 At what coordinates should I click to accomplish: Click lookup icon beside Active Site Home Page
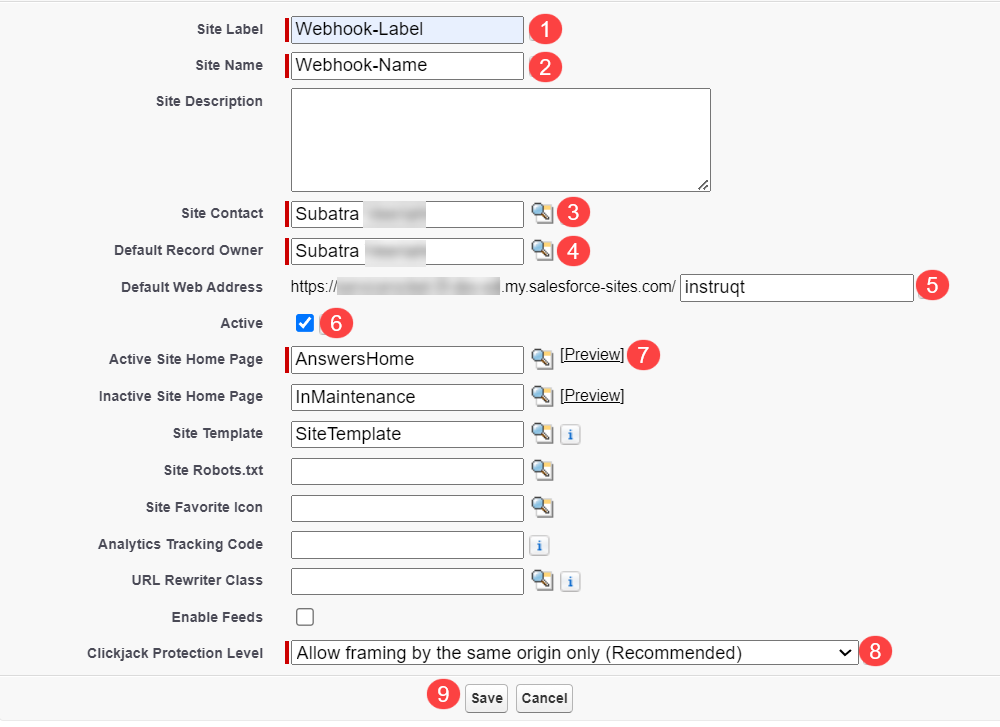coord(541,358)
